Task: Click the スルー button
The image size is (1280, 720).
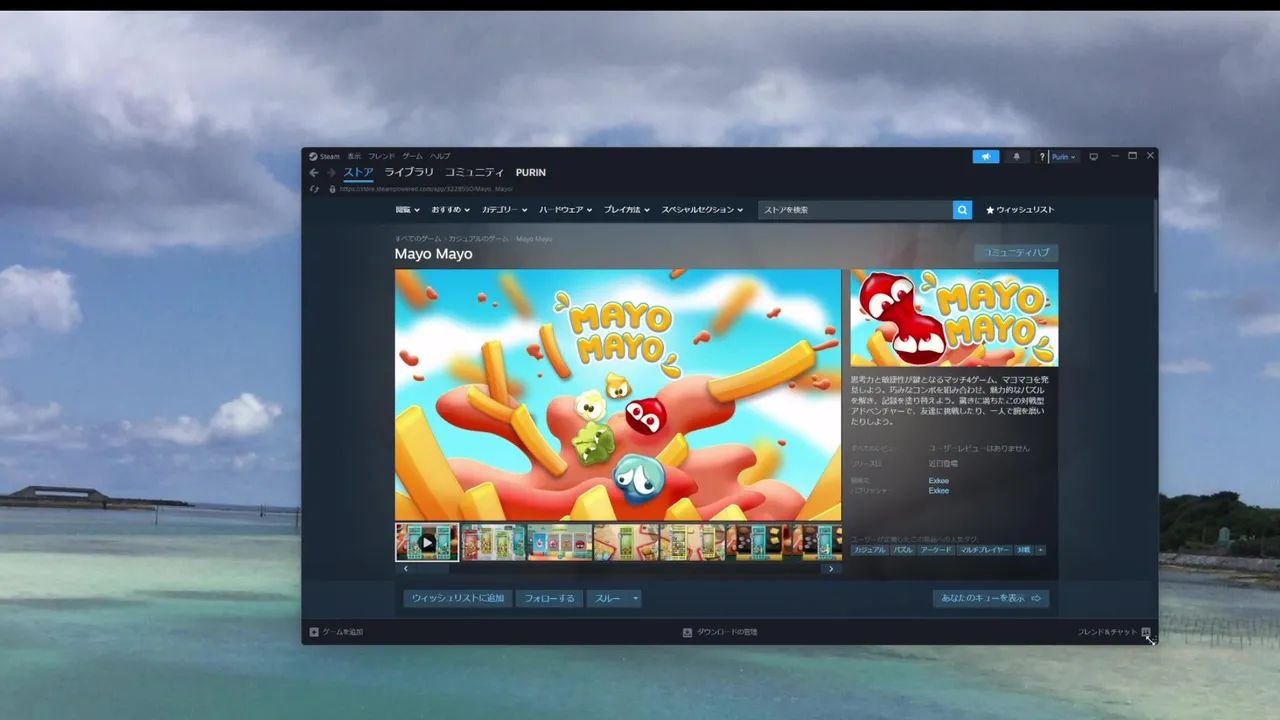Action: pyautogui.click(x=608, y=598)
